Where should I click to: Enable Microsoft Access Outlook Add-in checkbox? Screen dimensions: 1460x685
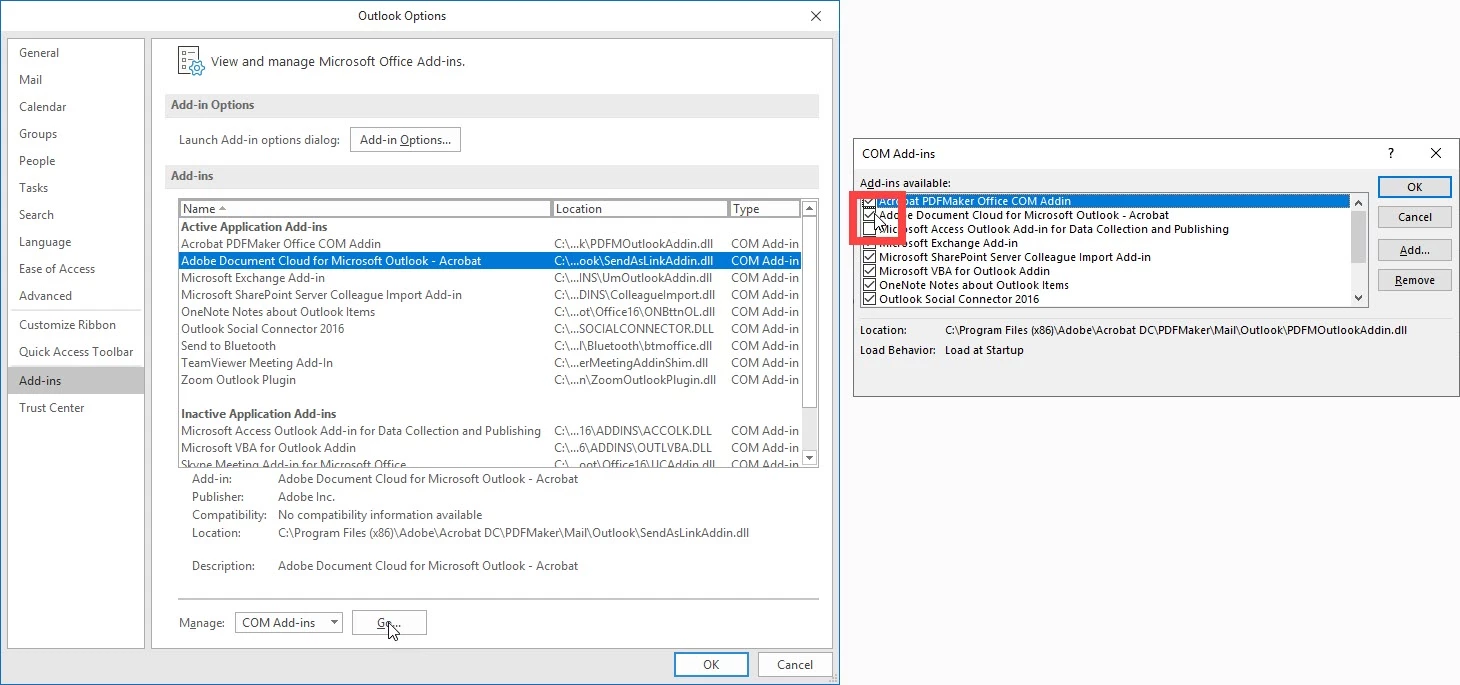870,229
